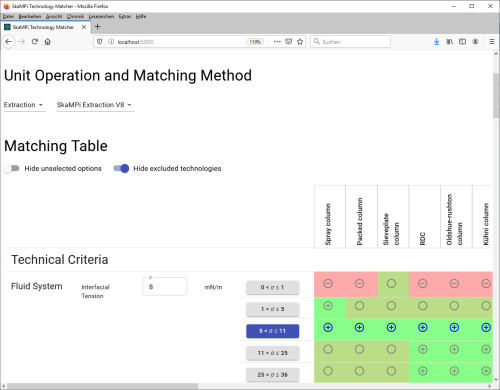Bookmark this page with the star icon
This screenshot has height=390, width=500.
pyautogui.click(x=300, y=42)
